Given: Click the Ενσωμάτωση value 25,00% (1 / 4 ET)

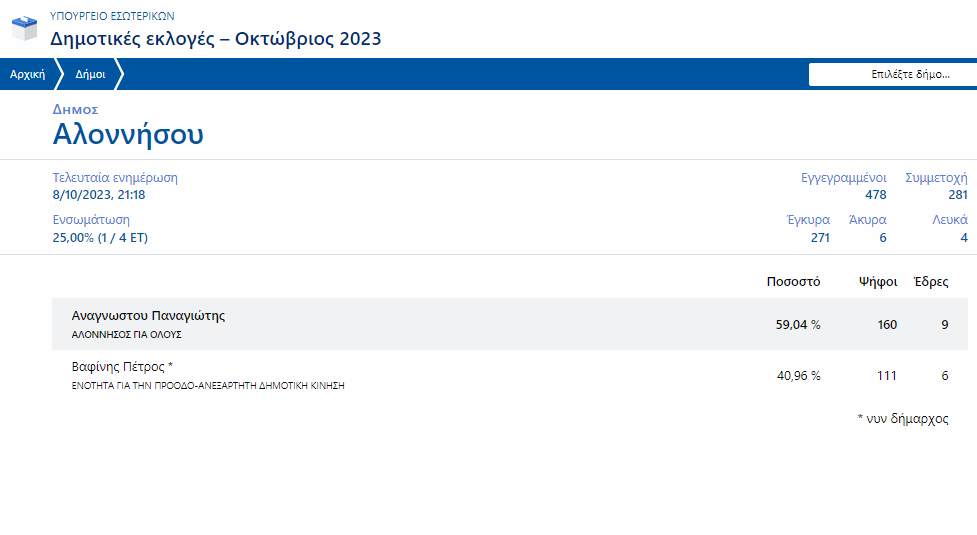Looking at the screenshot, I should pyautogui.click(x=100, y=237).
